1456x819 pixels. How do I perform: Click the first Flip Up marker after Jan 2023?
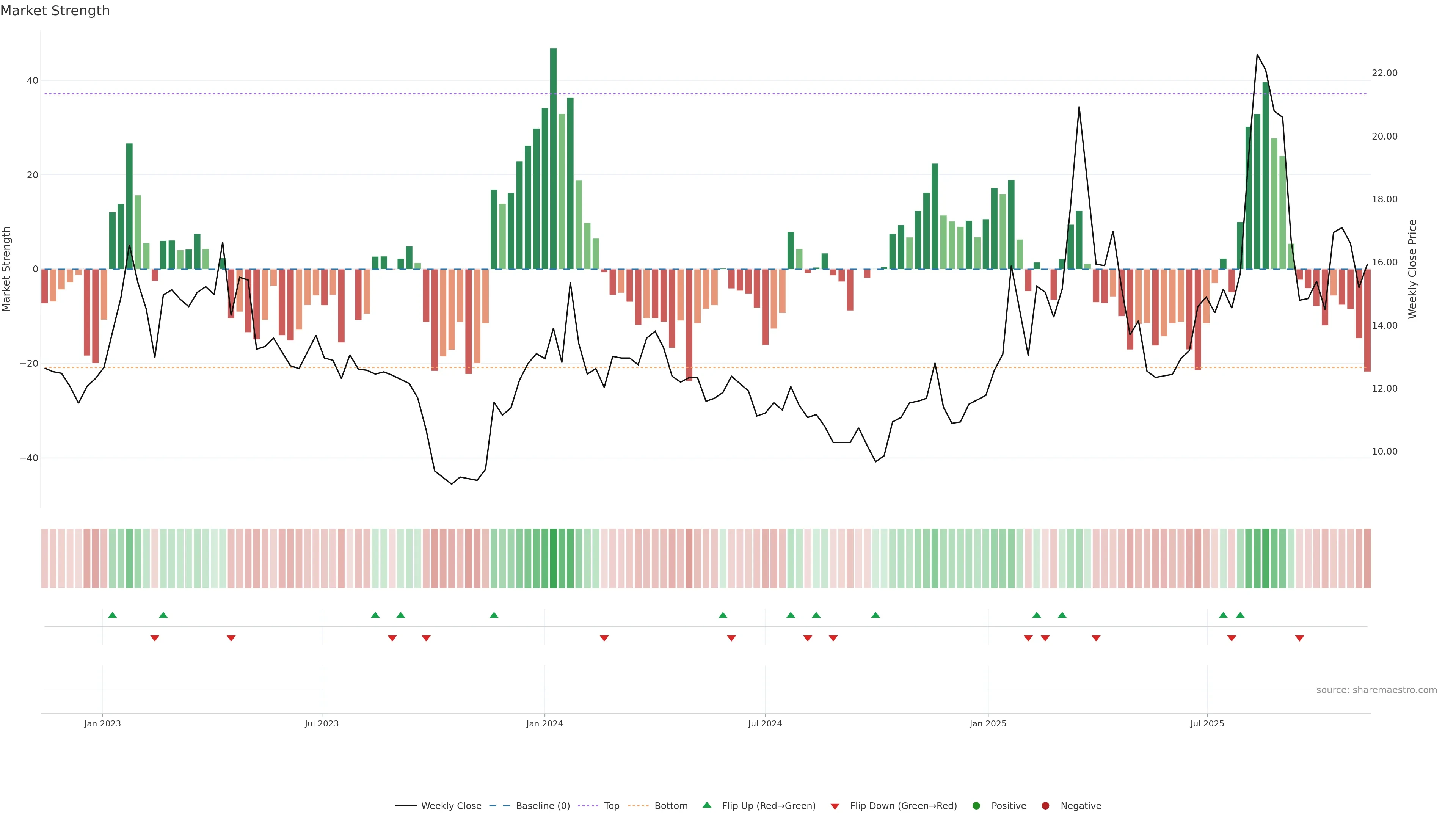pos(113,615)
